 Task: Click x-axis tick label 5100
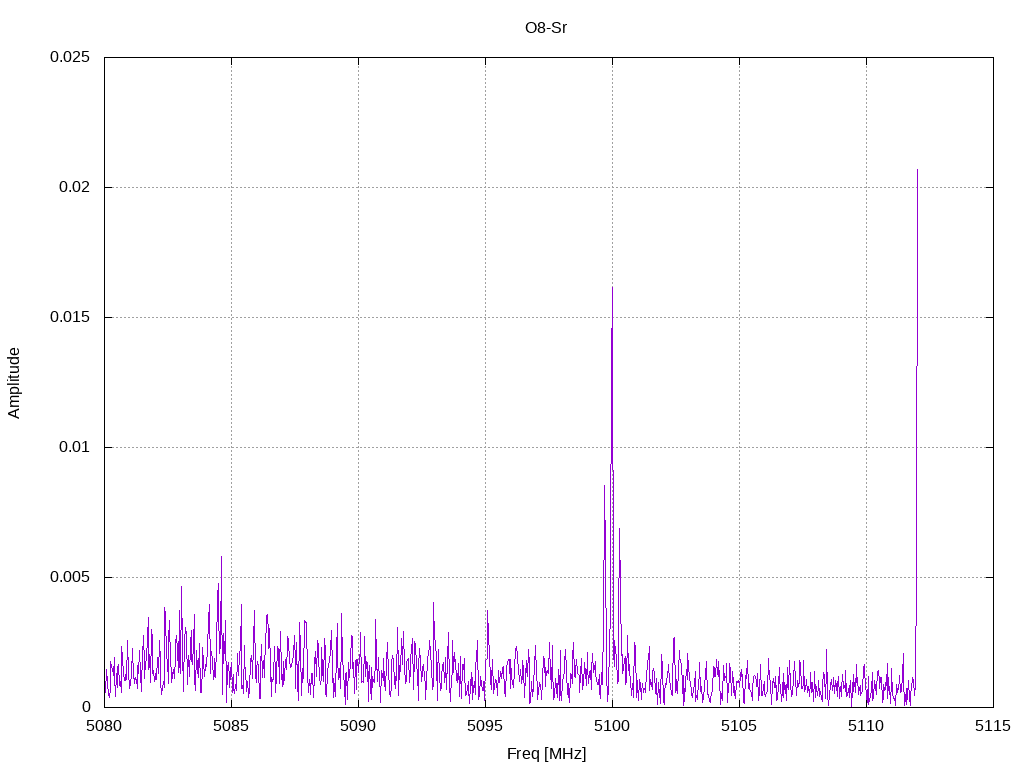(612, 726)
